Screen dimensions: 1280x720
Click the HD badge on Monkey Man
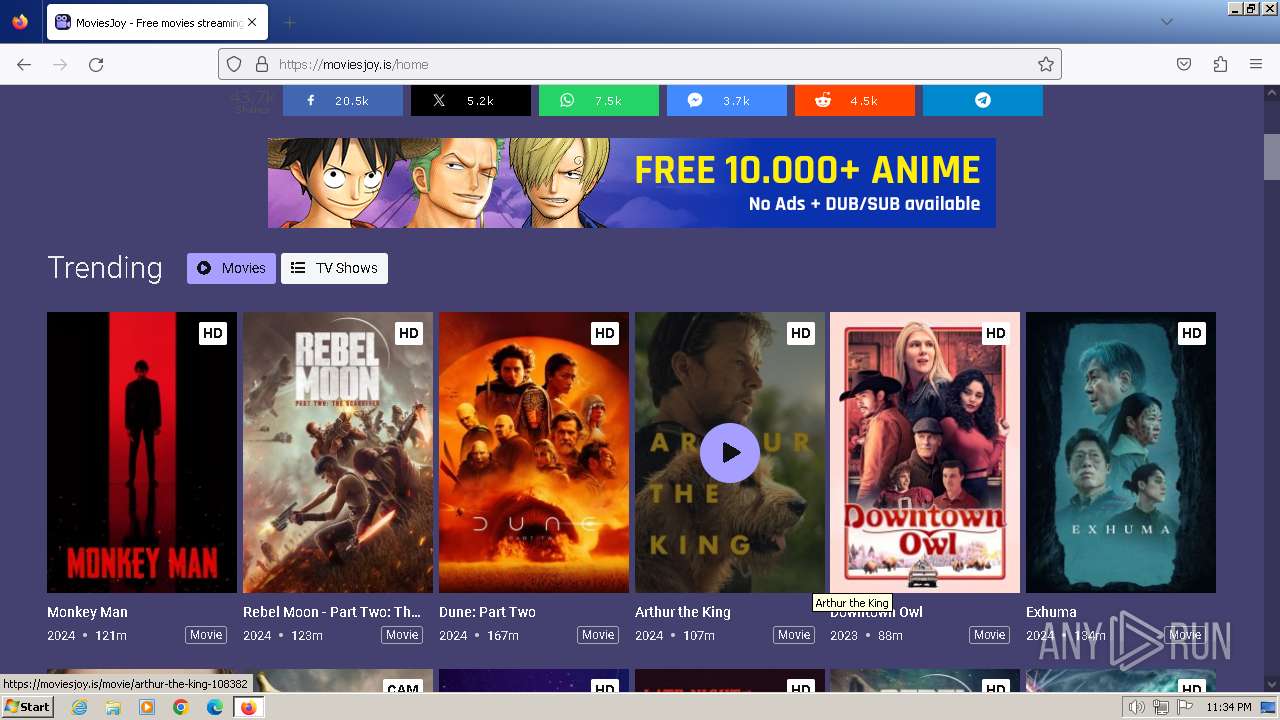pos(212,333)
